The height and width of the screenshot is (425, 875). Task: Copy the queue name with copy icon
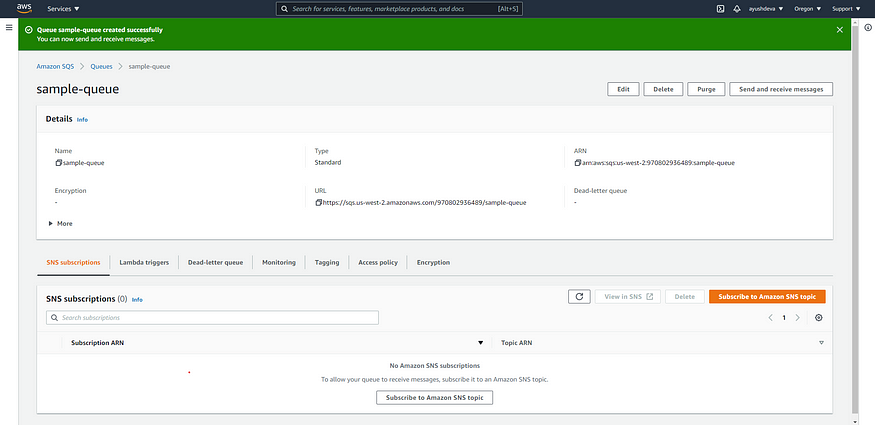(x=58, y=163)
